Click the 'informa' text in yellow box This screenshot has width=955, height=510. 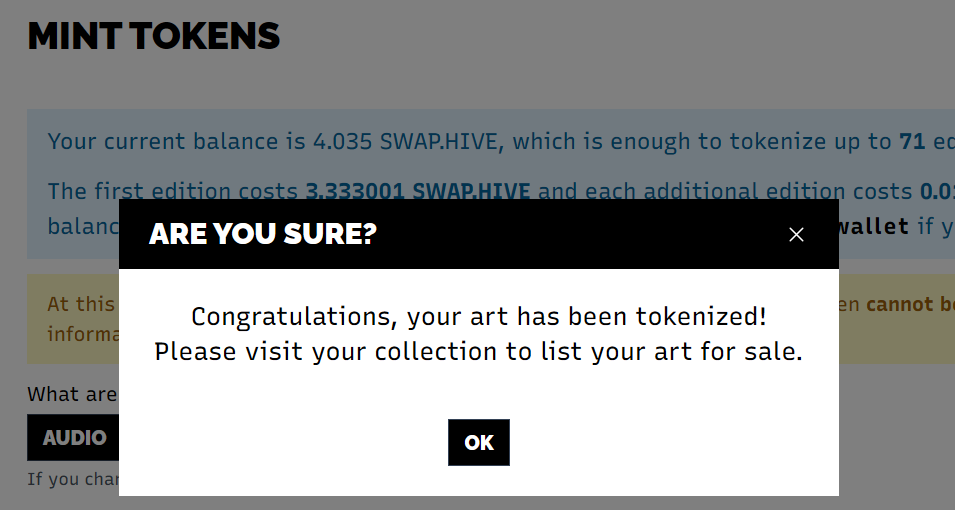click(x=84, y=333)
